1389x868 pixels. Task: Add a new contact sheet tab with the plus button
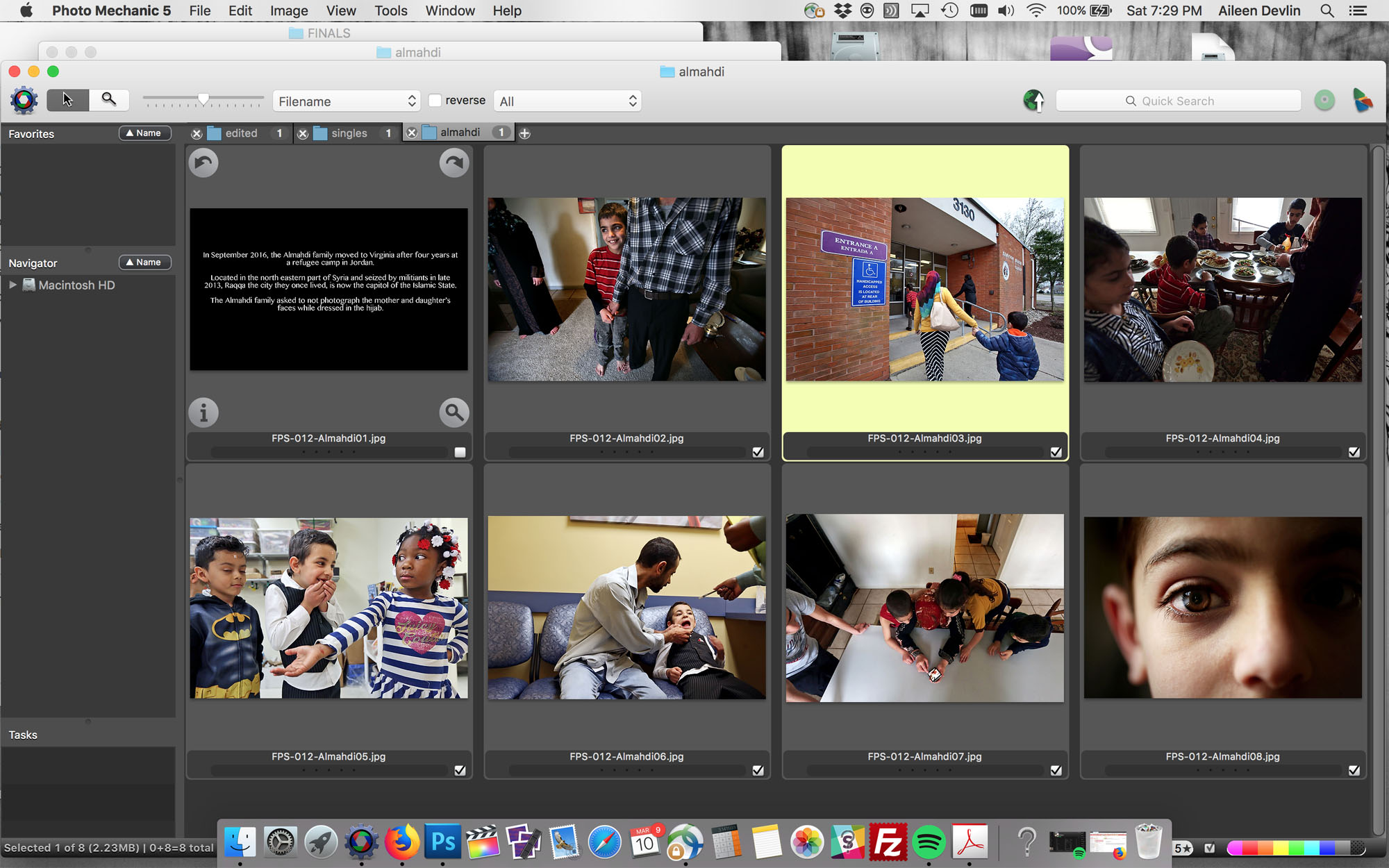[x=525, y=133]
